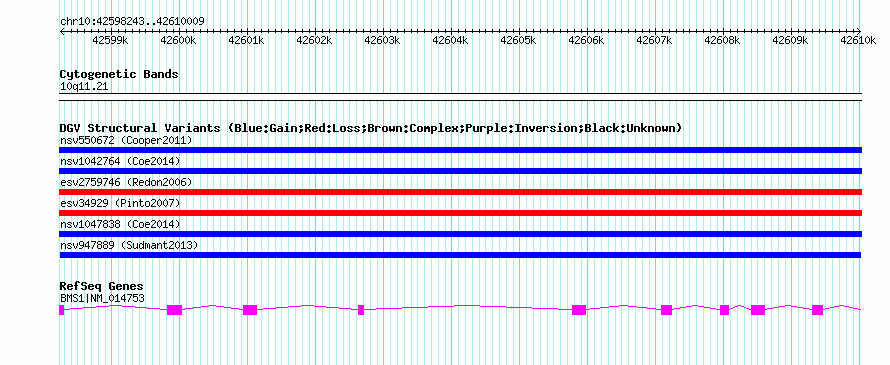This screenshot has width=890, height=365.
Task: Select the 42605k ruler tick label
Action: pyautogui.click(x=518, y=40)
